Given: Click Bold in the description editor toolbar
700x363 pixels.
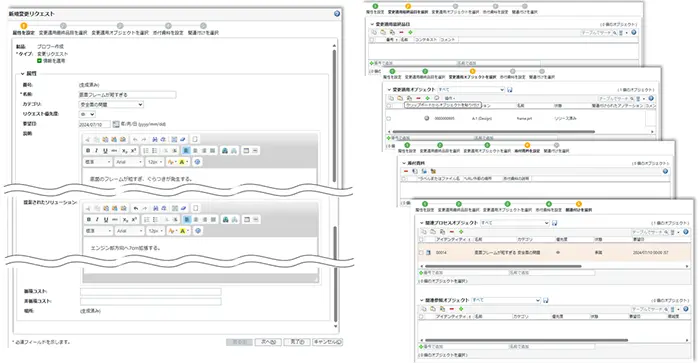Looking at the screenshot, I should 88,151.
